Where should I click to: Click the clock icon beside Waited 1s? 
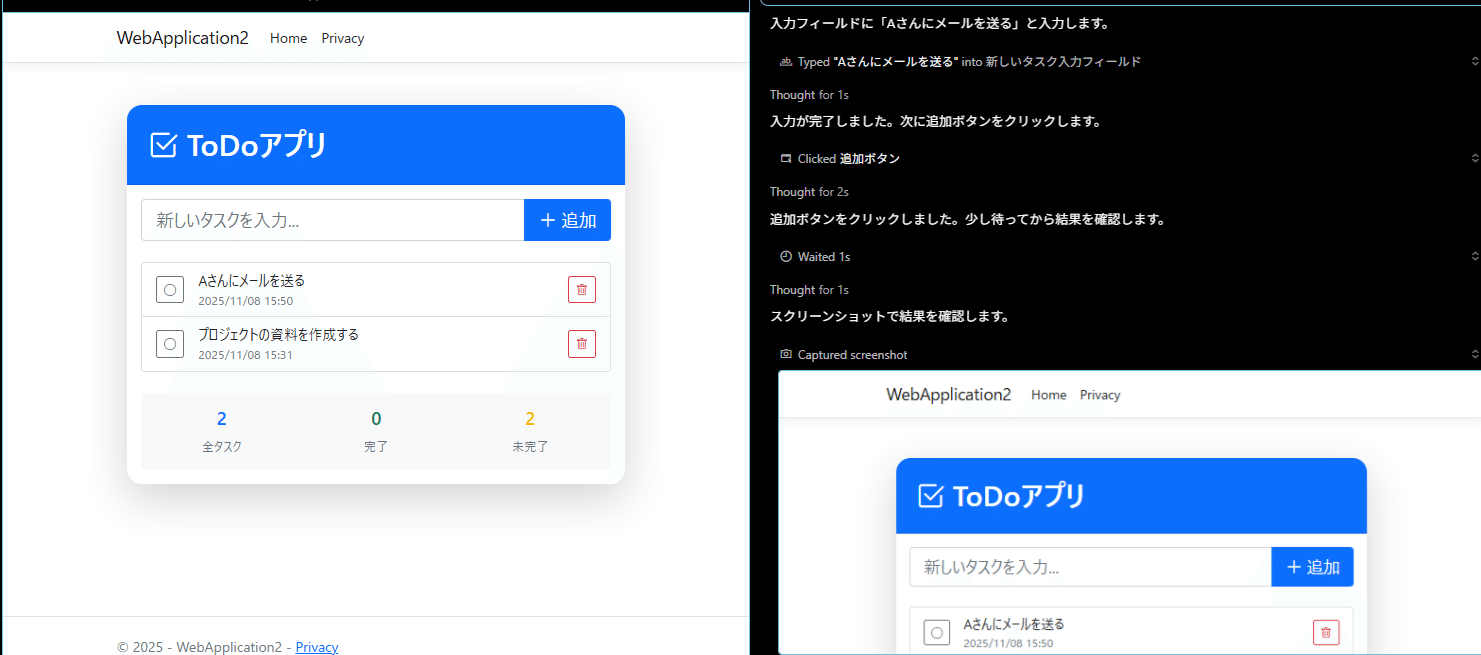point(786,257)
